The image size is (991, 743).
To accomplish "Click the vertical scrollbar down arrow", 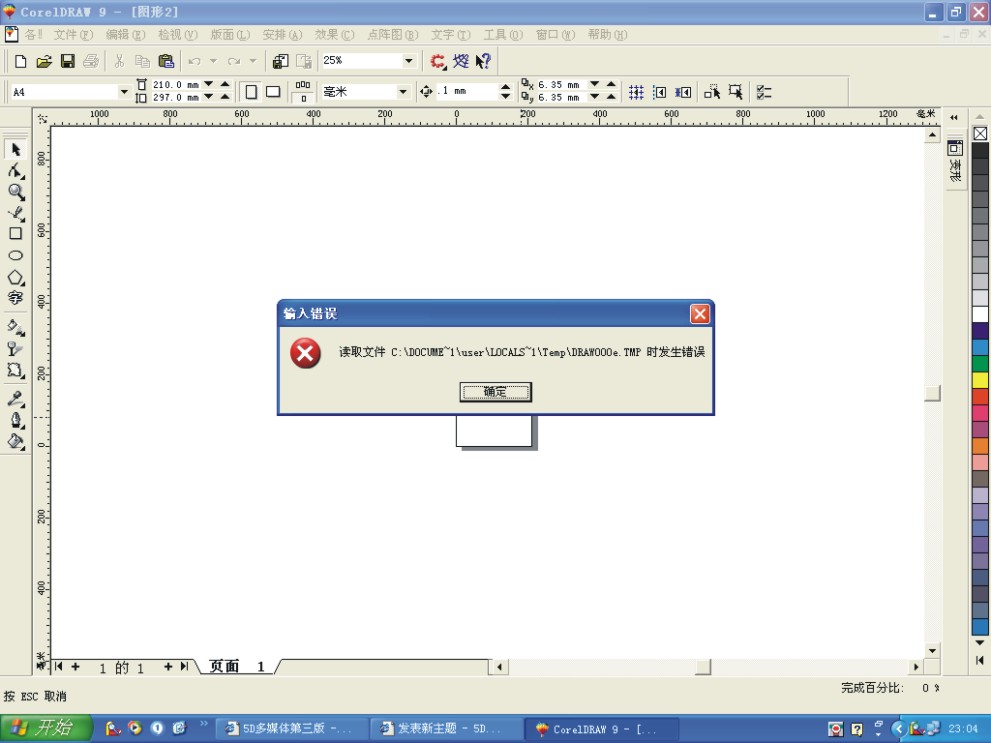I will 933,650.
